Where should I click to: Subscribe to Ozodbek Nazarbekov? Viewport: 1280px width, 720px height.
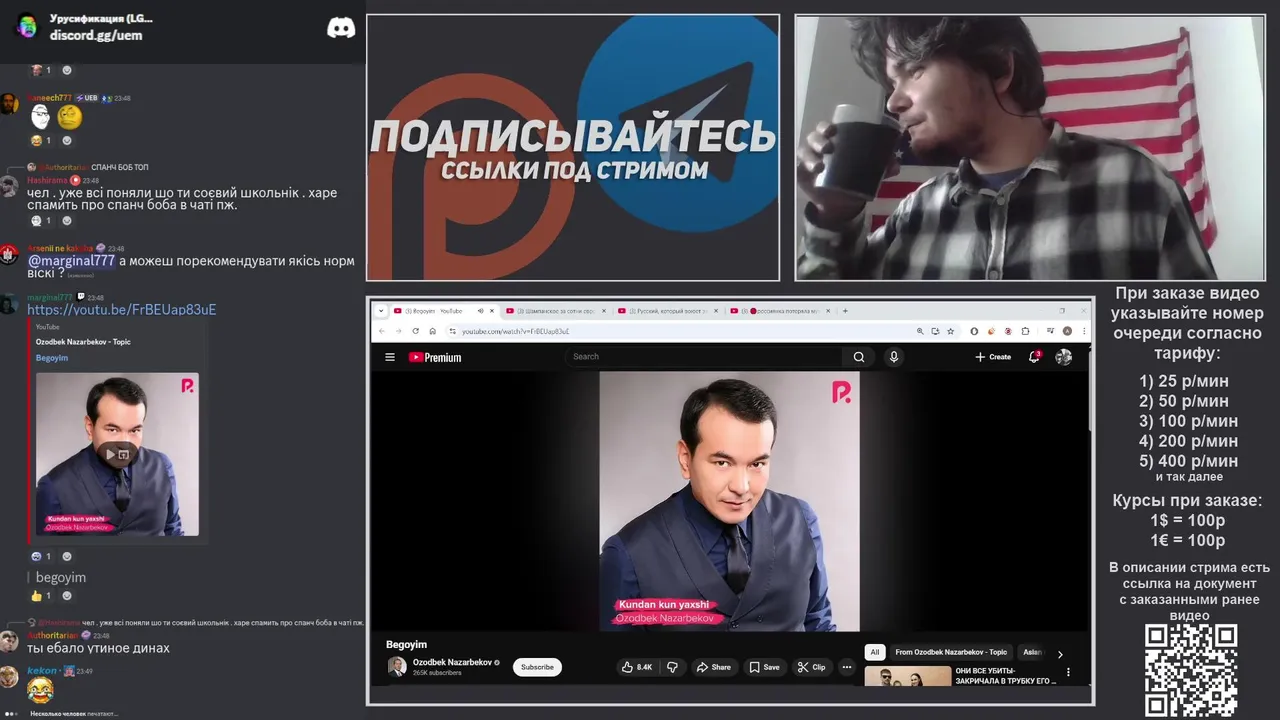[x=537, y=667]
